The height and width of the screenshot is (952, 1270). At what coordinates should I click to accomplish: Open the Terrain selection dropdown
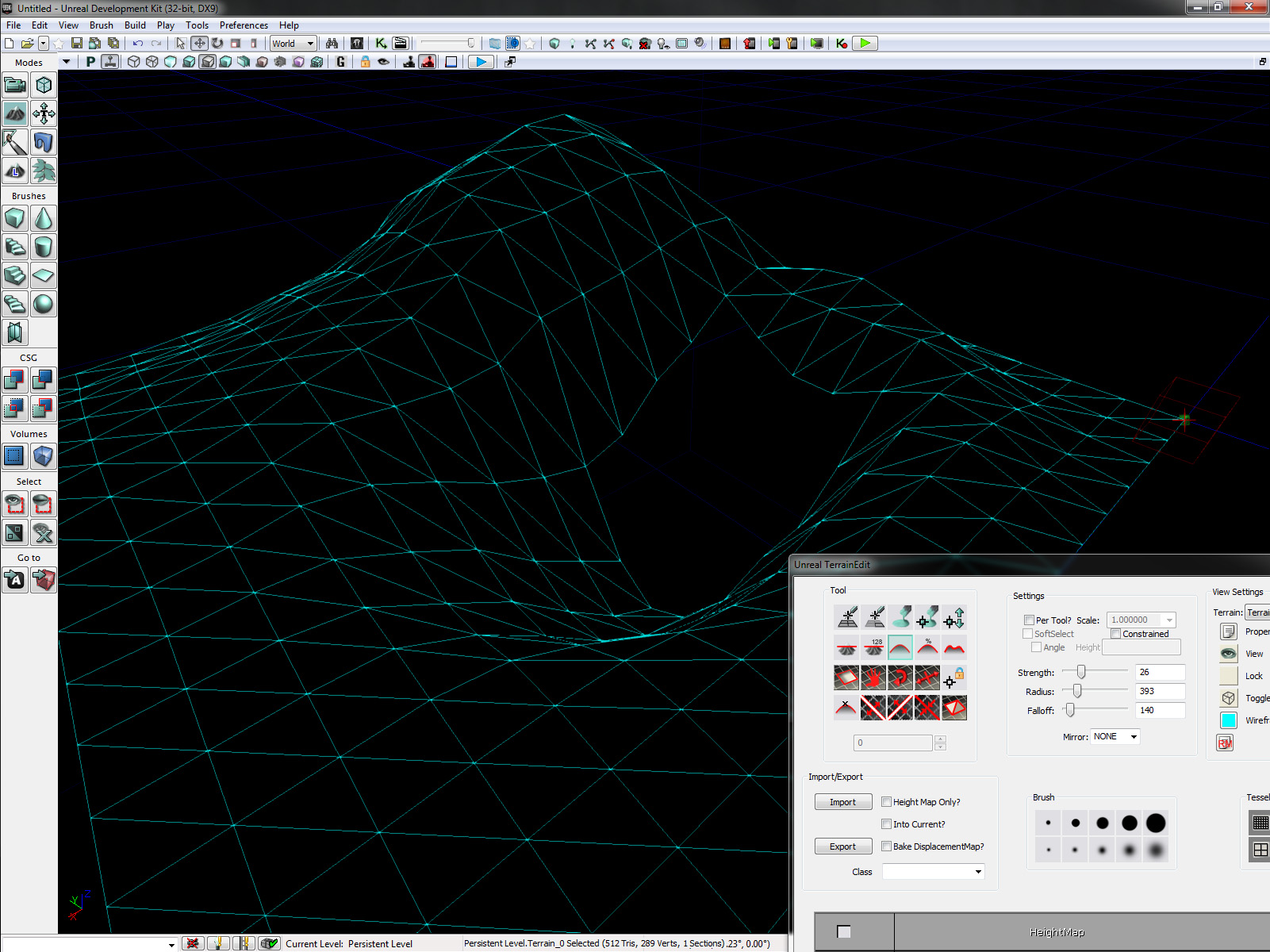[1257, 612]
